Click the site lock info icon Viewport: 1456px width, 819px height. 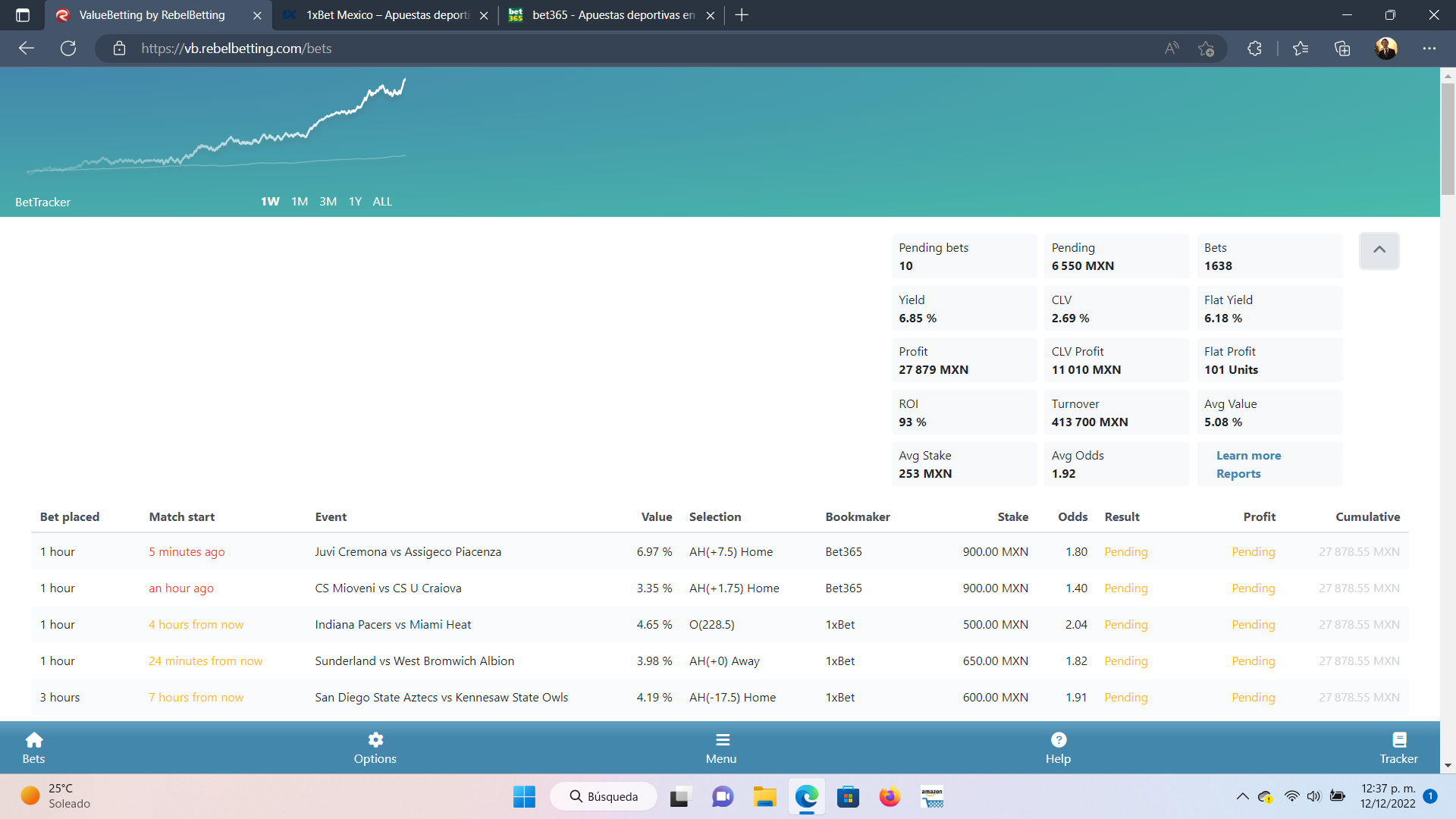[x=119, y=49]
